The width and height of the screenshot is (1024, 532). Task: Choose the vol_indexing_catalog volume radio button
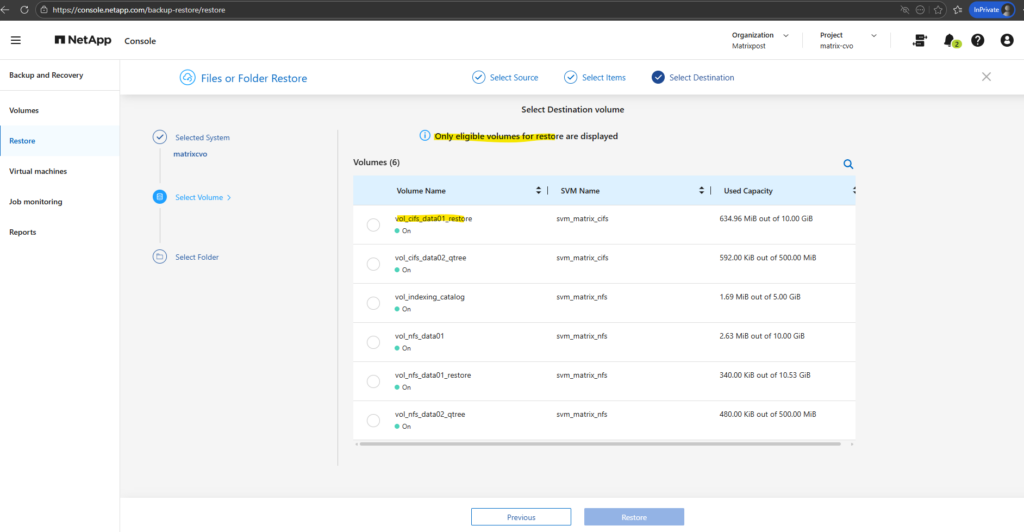pyautogui.click(x=373, y=303)
